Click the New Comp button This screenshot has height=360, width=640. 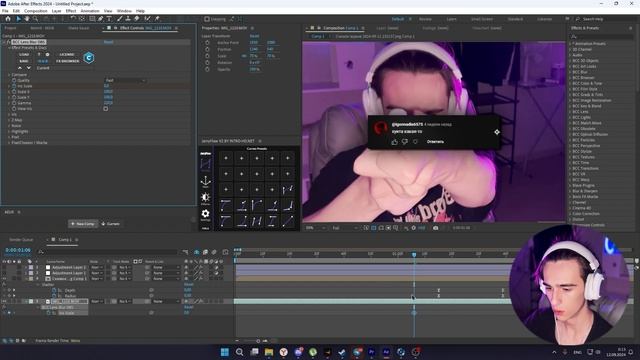click(x=83, y=224)
